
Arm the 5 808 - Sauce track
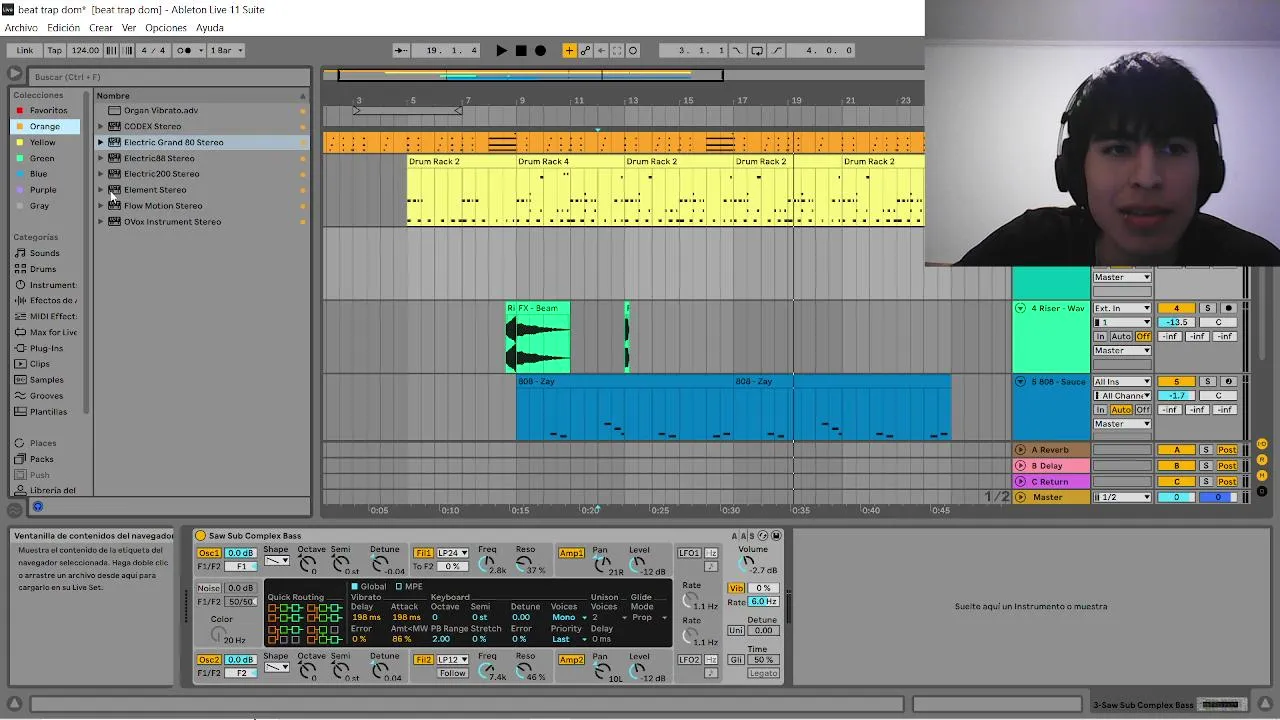1228,382
